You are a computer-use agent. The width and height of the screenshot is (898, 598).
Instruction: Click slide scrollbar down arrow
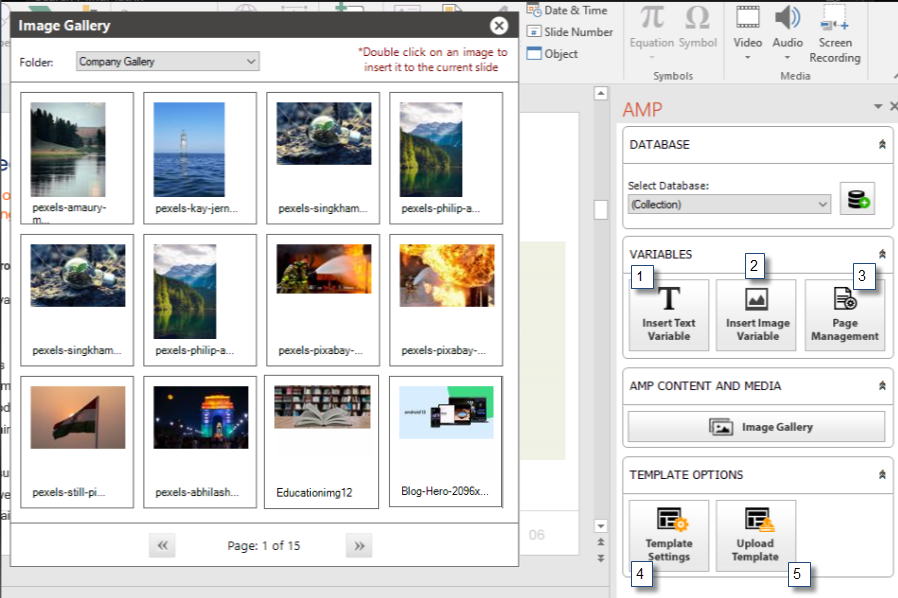[x=600, y=525]
